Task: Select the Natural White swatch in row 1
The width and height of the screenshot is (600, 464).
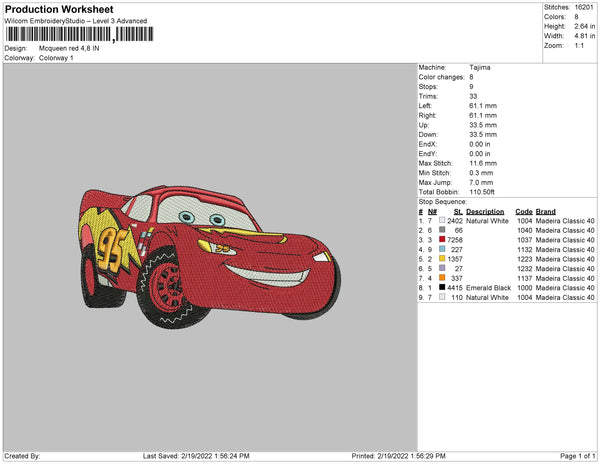Action: click(x=442, y=221)
